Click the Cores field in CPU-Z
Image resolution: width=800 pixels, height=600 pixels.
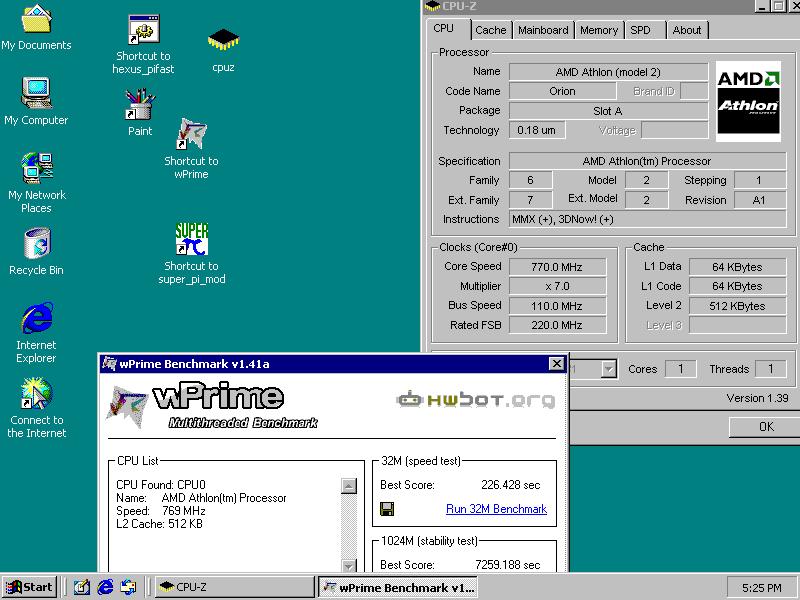[x=681, y=369]
